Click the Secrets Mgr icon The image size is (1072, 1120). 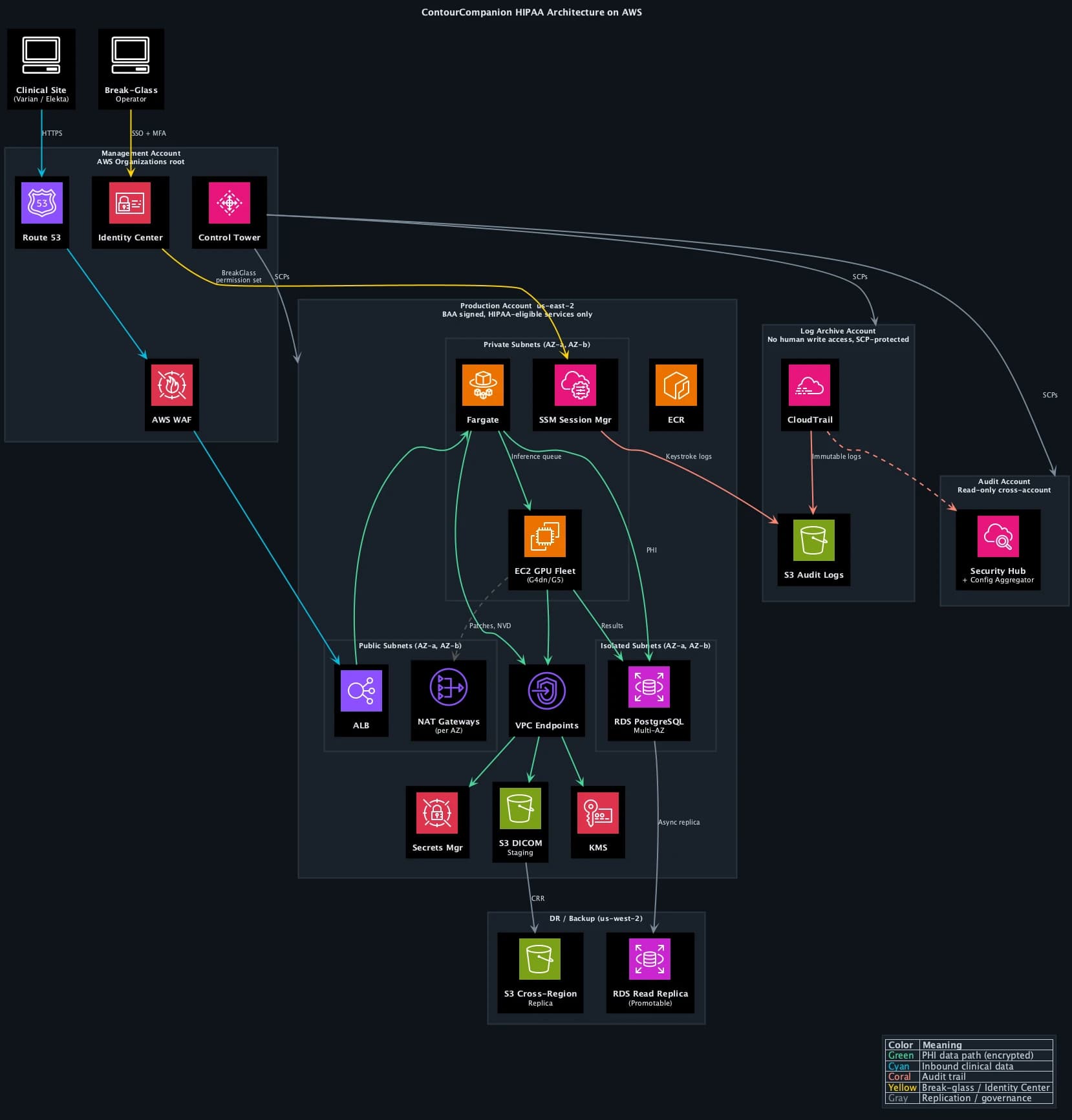click(x=437, y=813)
